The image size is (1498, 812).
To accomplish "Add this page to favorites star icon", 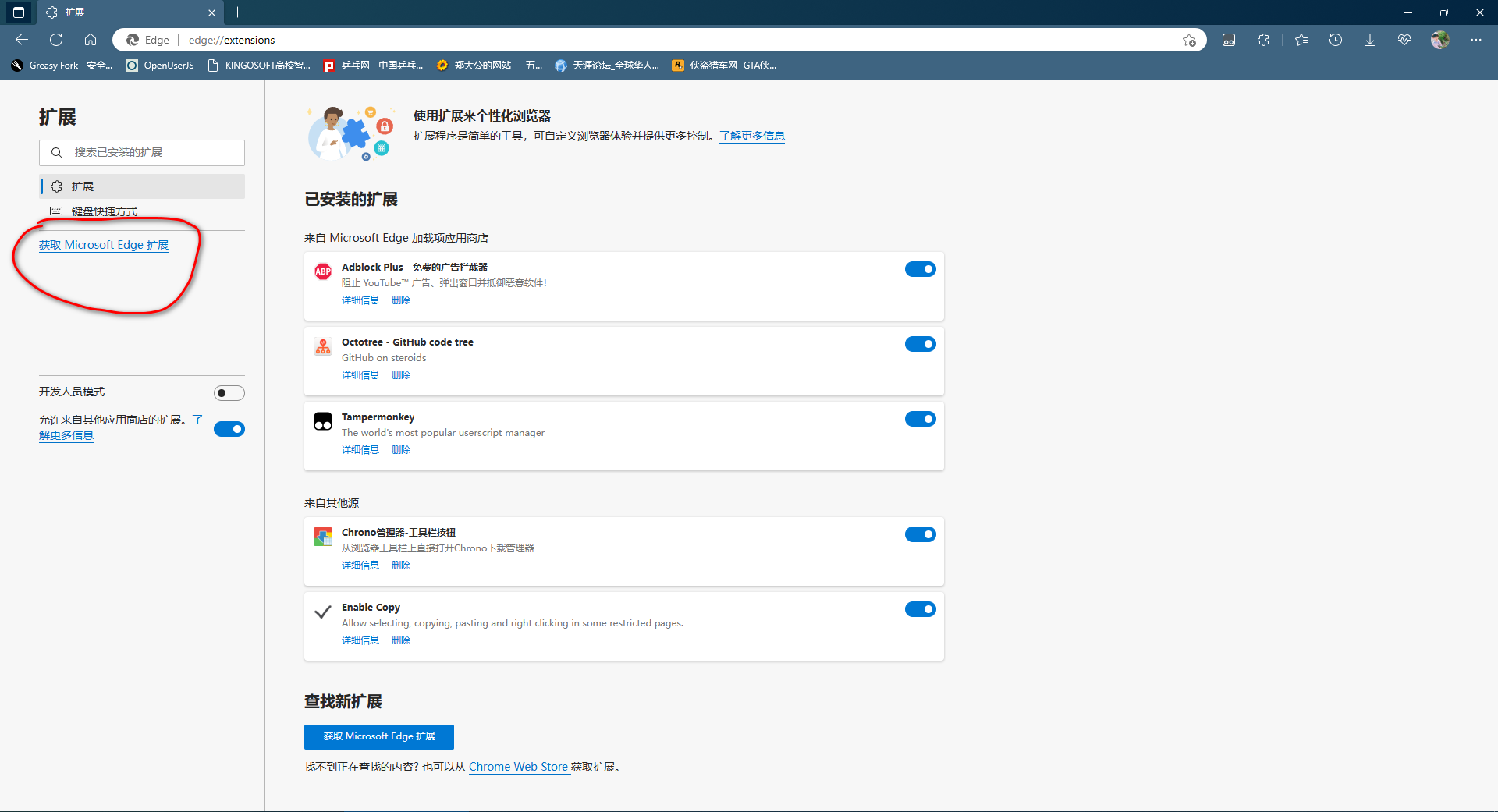I will click(1189, 40).
